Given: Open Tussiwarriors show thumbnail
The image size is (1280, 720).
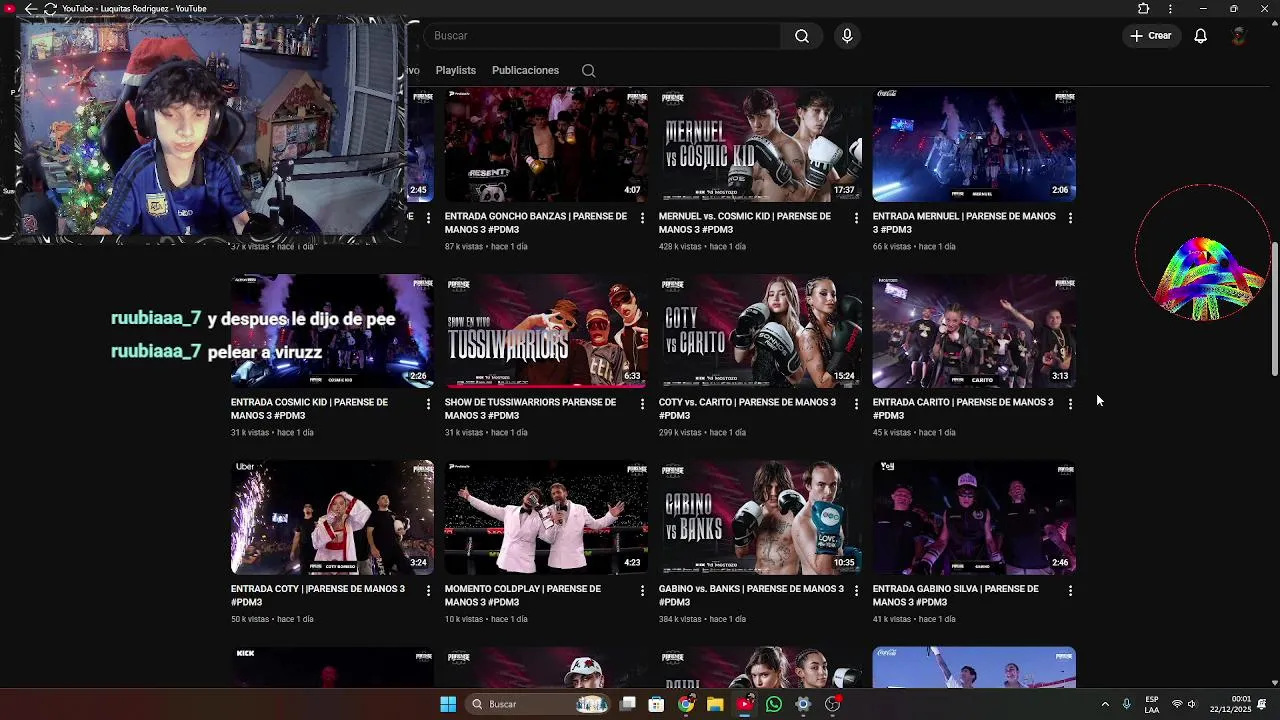Looking at the screenshot, I should pos(546,331).
